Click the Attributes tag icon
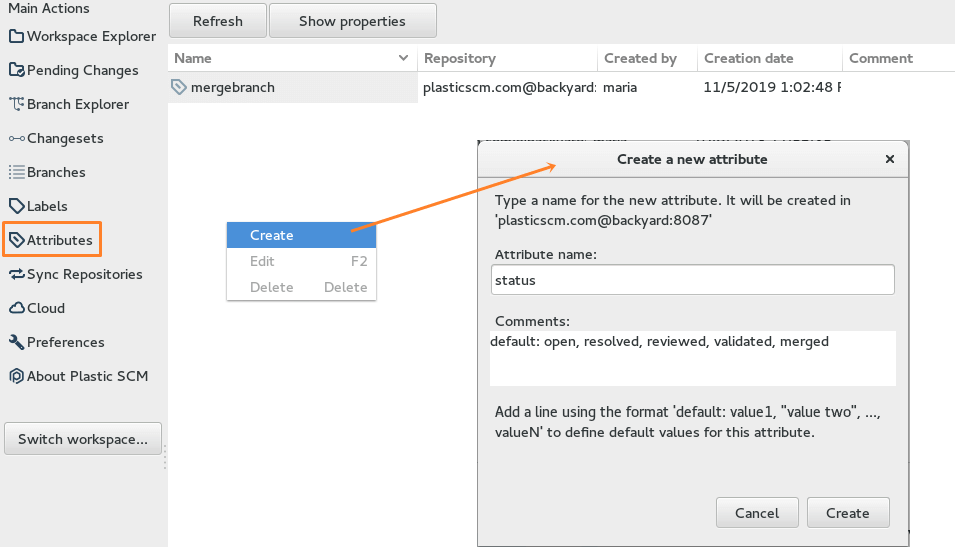This screenshot has height=547, width=955. (x=16, y=240)
